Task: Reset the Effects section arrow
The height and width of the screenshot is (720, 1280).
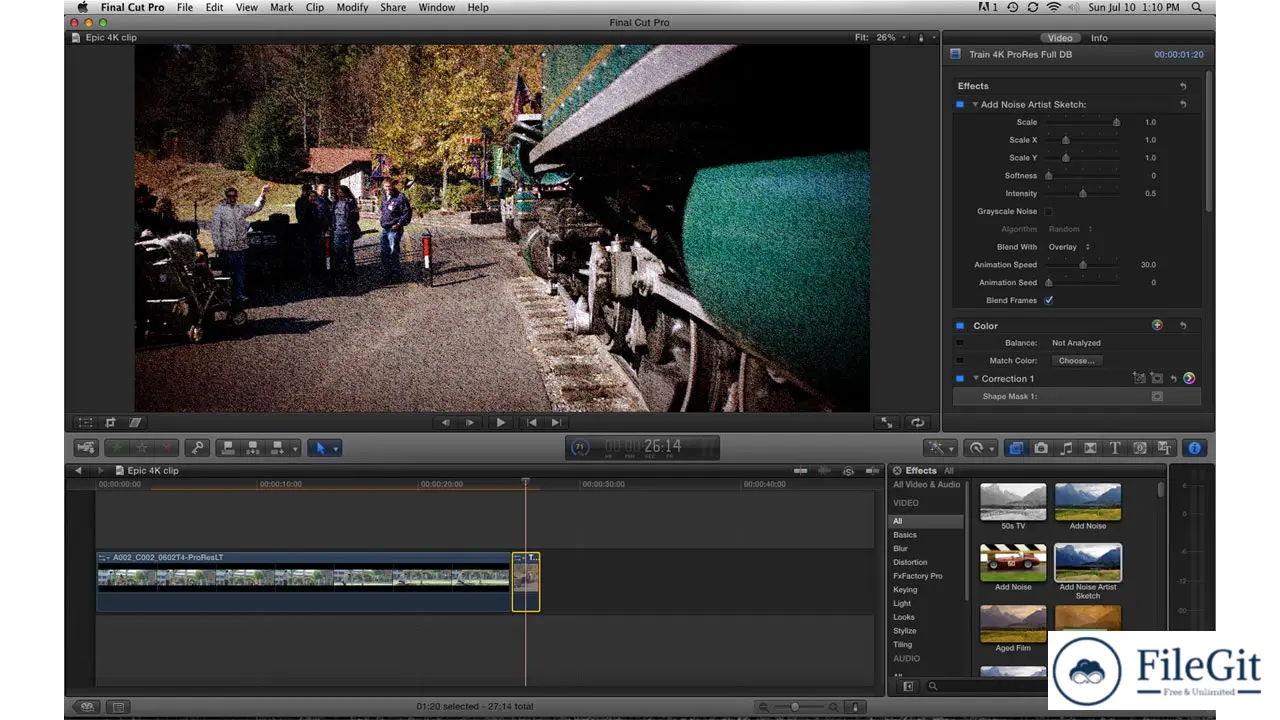Action: click(x=1183, y=86)
